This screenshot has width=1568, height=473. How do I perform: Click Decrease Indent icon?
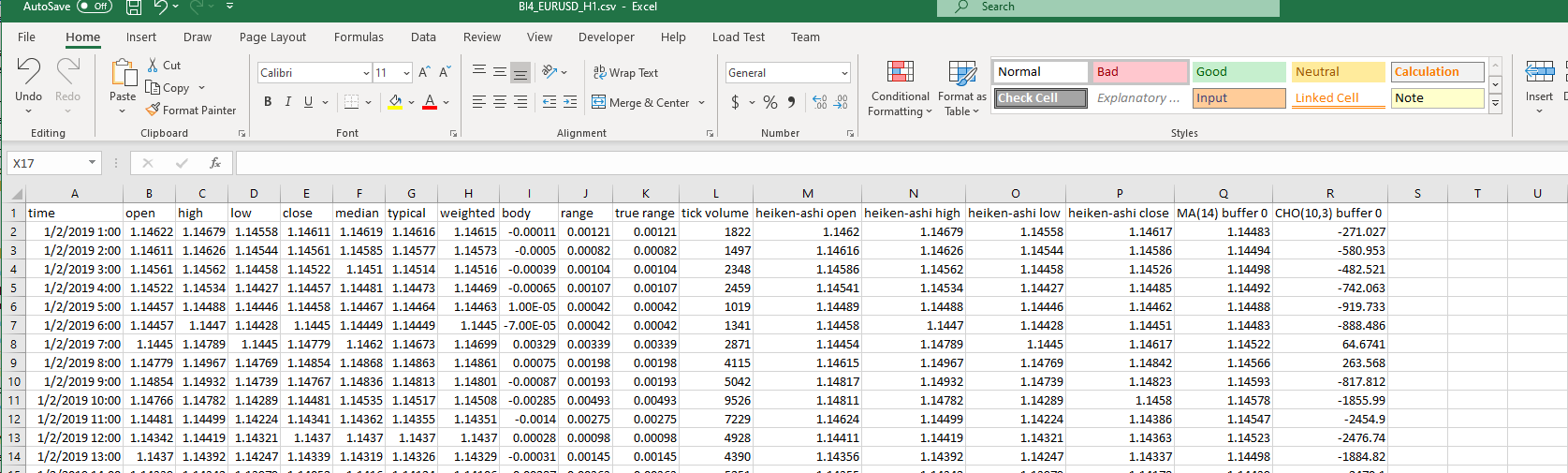[550, 101]
